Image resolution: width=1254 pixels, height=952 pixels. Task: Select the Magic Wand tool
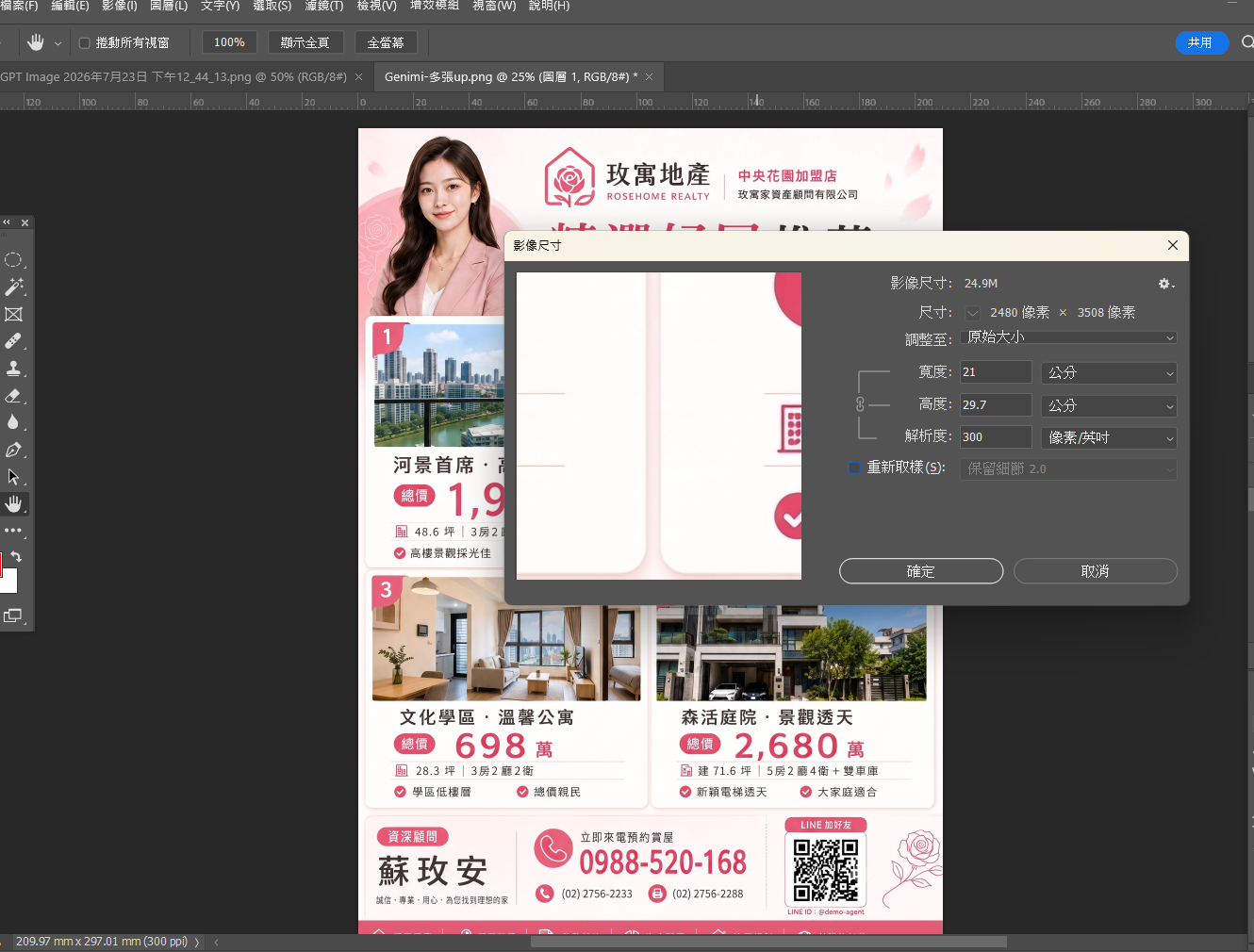click(x=13, y=287)
